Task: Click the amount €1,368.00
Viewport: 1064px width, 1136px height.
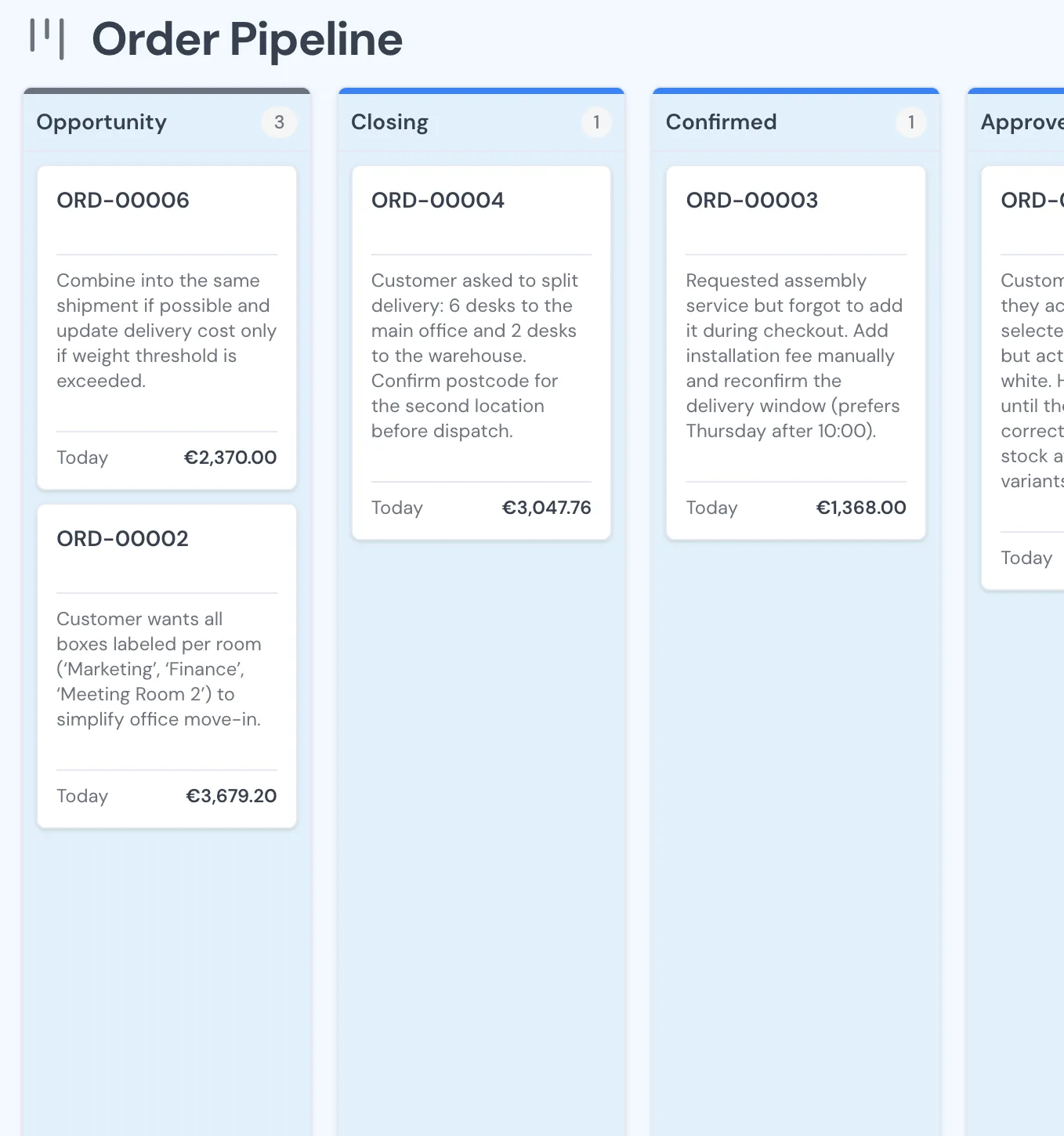Action: tap(861, 508)
